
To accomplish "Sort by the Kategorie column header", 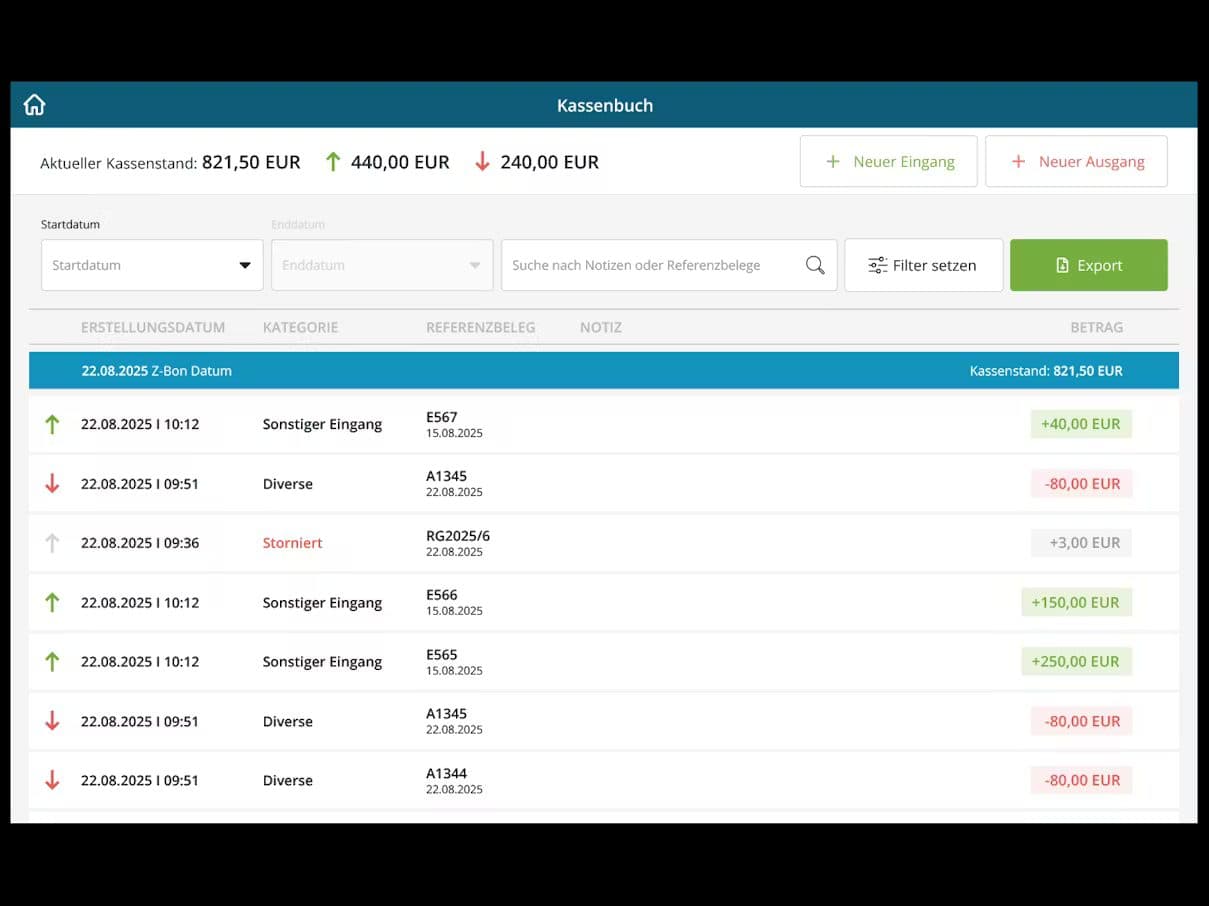I will [300, 327].
